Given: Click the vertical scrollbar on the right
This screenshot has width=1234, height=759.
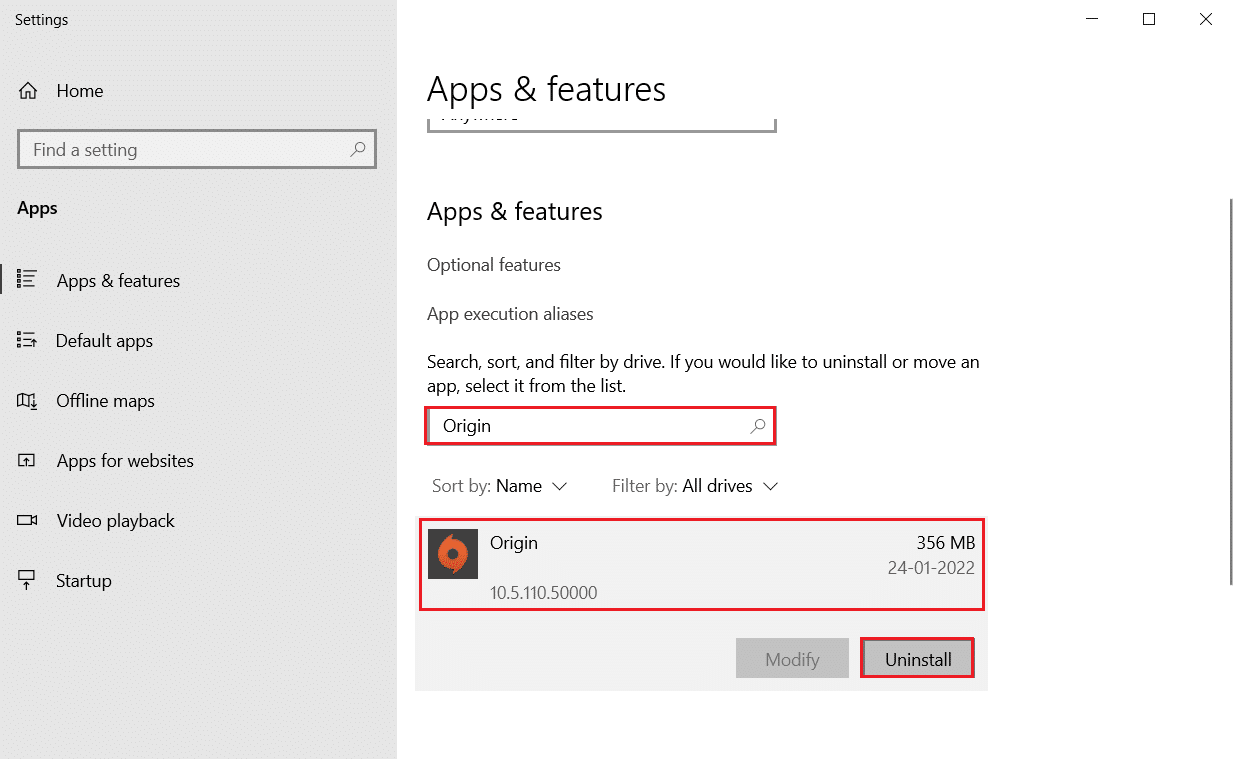Looking at the screenshot, I should pos(1230,390).
